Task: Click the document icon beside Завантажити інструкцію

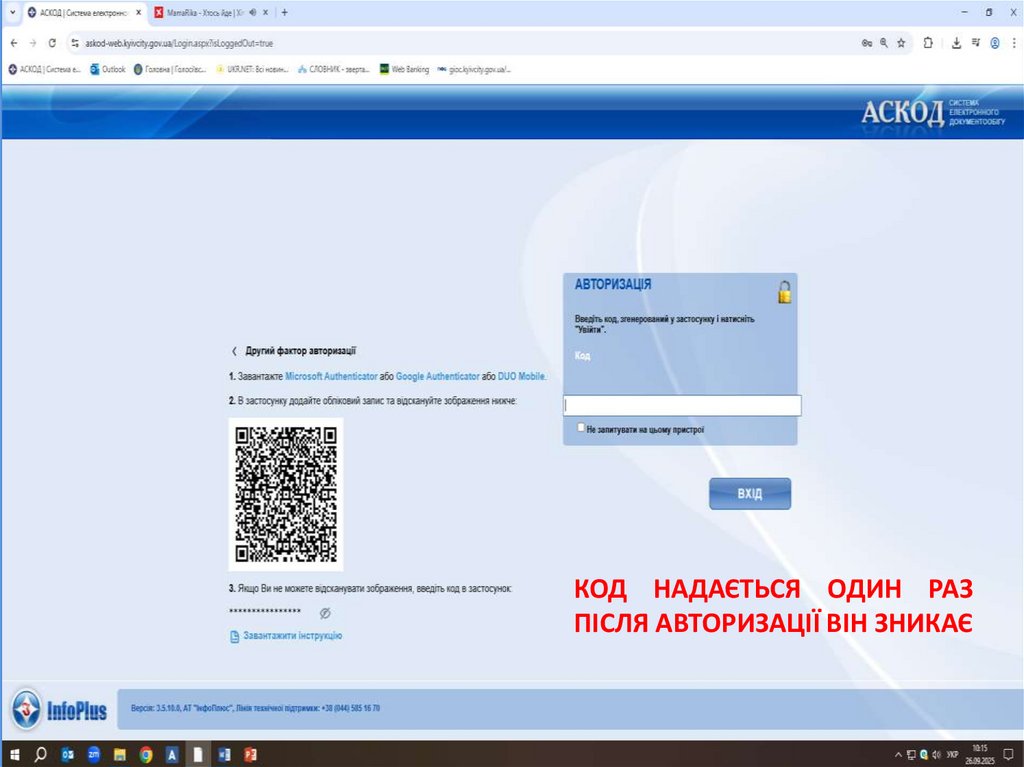Action: click(234, 636)
